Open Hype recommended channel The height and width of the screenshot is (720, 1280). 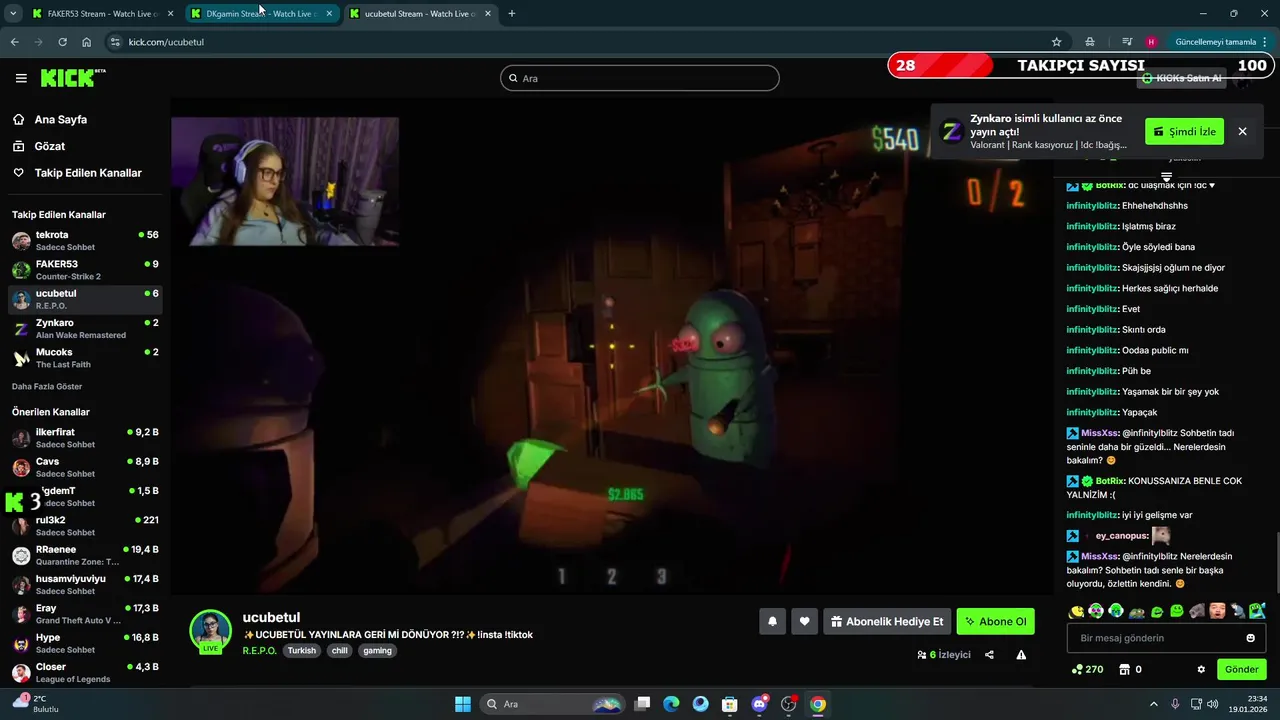(85, 643)
